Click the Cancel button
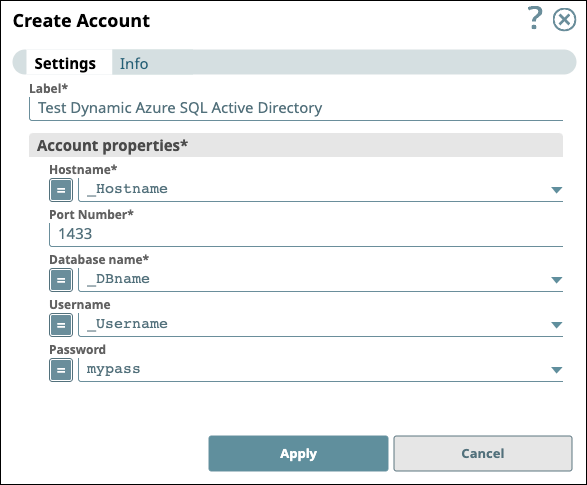The height and width of the screenshot is (485, 587). tap(483, 453)
